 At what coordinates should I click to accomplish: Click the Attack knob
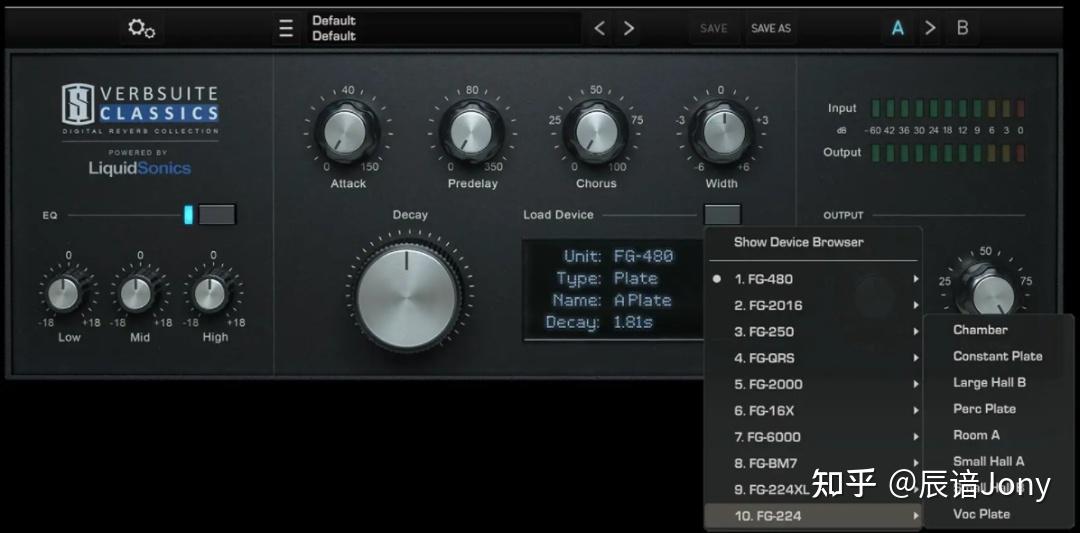click(x=346, y=131)
